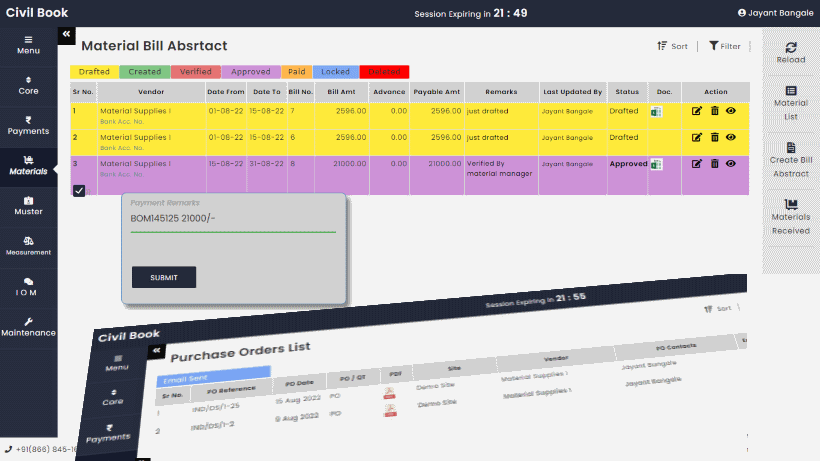This screenshot has height=461, width=820.
Task: Open Excel document for approved bill row
Action: pyautogui.click(x=657, y=164)
